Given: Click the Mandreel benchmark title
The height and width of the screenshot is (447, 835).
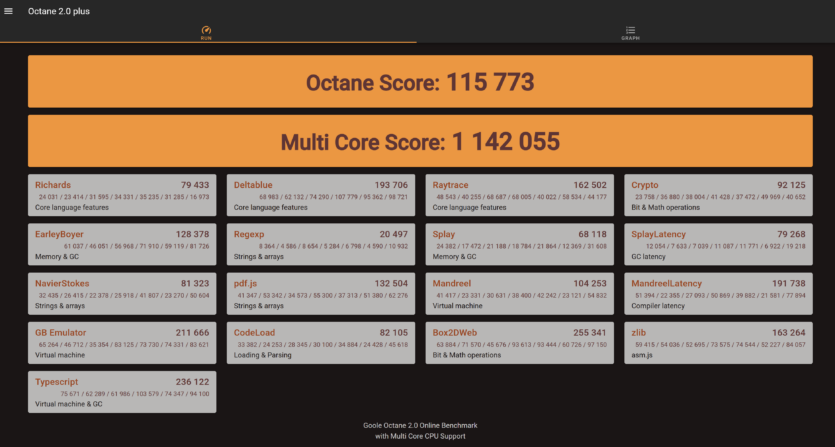Looking at the screenshot, I should pos(452,283).
